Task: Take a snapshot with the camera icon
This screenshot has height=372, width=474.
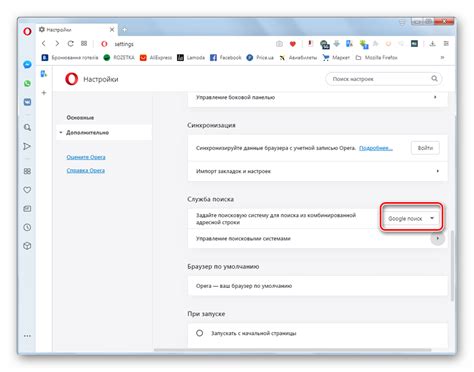Action: point(279,44)
